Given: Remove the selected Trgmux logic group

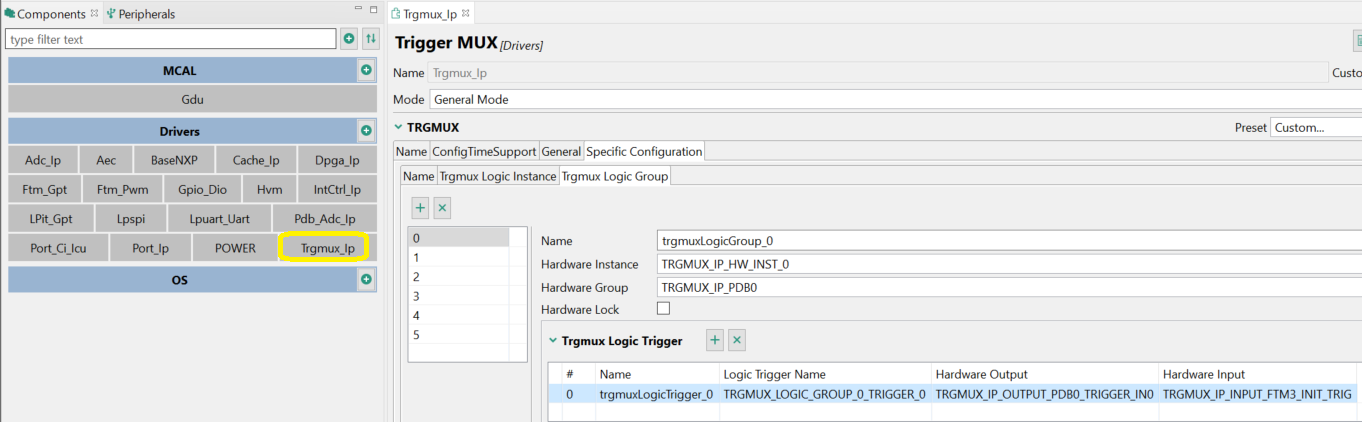Looking at the screenshot, I should (442, 208).
